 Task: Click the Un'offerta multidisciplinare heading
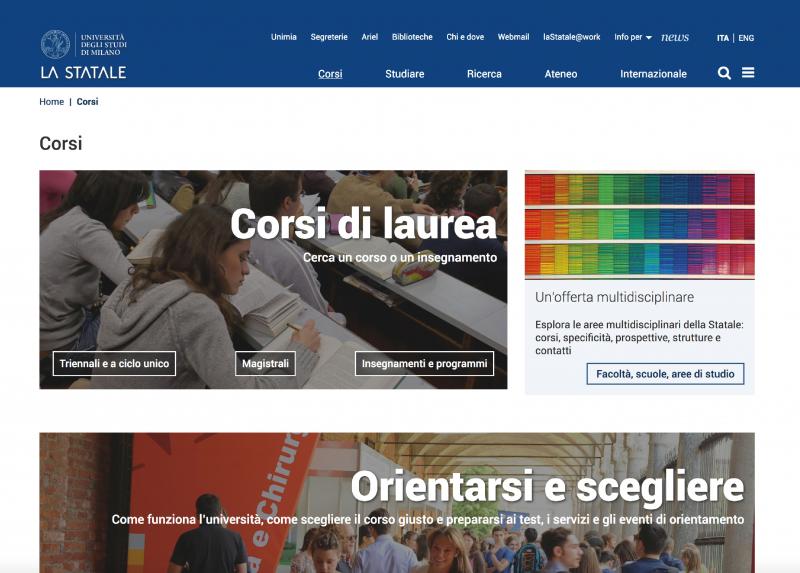click(614, 297)
